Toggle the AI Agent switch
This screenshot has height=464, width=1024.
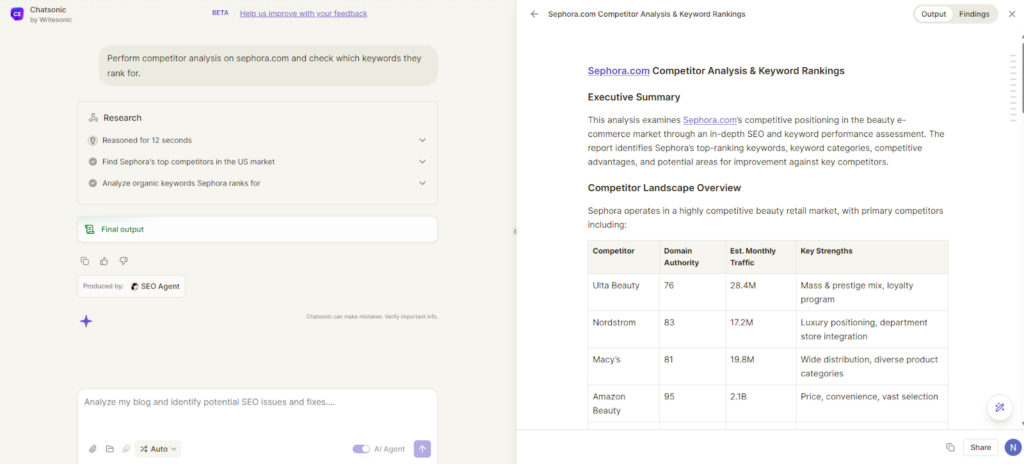361,449
